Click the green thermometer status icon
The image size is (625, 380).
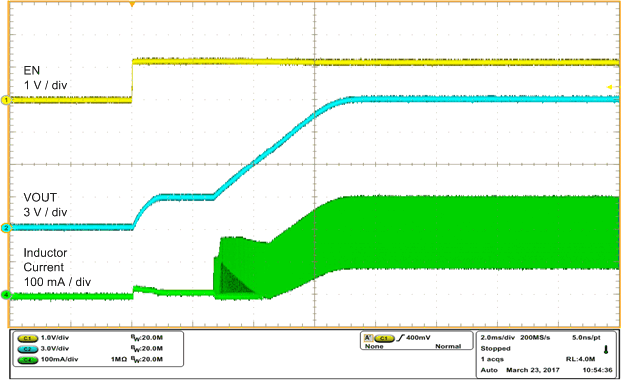click(x=606, y=350)
